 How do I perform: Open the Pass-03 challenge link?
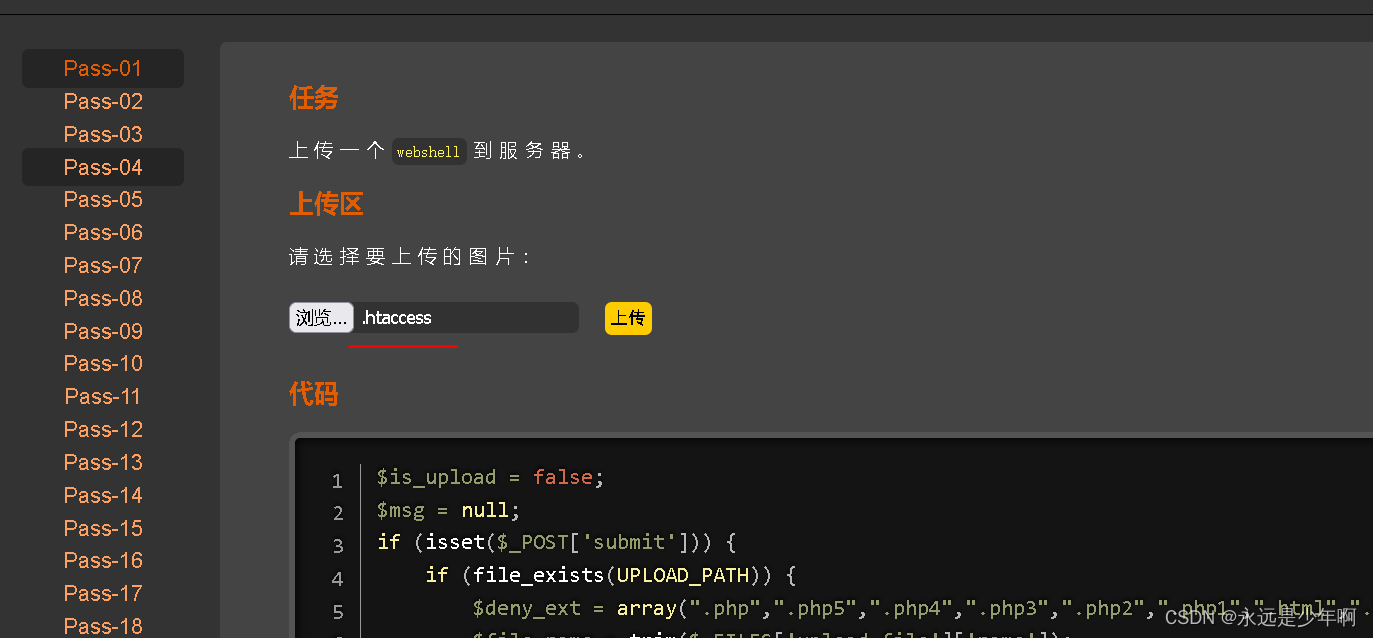point(103,134)
